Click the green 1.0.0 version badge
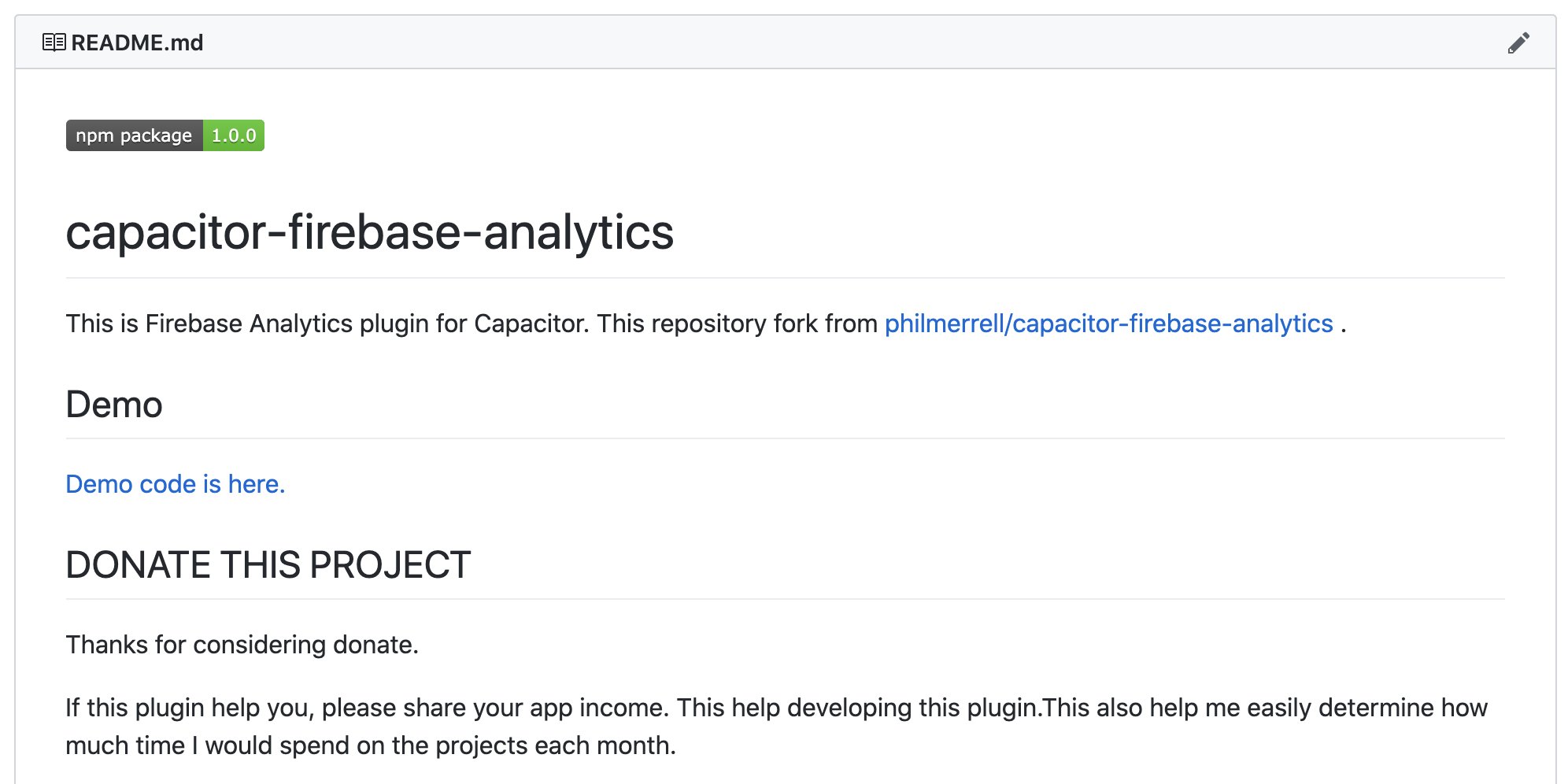The image size is (1568, 784). [234, 135]
